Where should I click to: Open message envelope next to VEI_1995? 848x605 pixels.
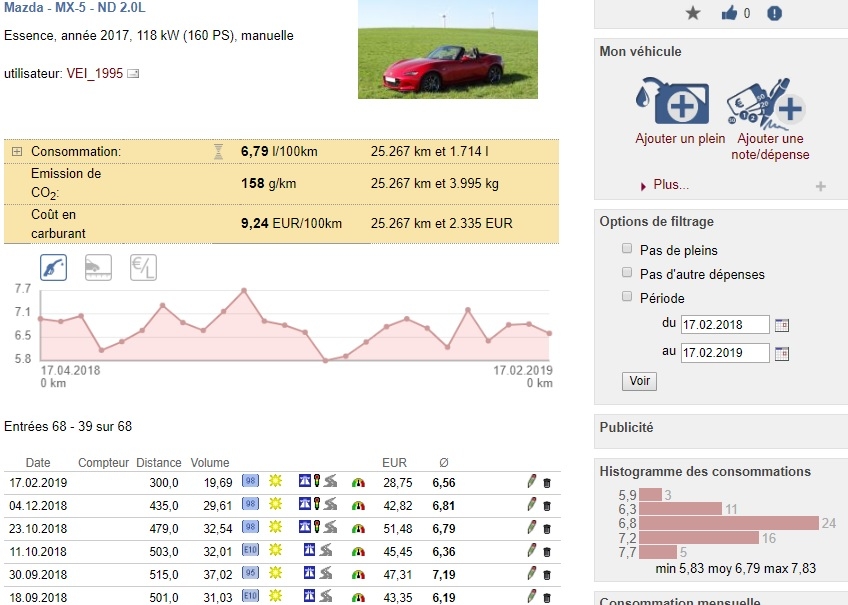tap(133, 74)
